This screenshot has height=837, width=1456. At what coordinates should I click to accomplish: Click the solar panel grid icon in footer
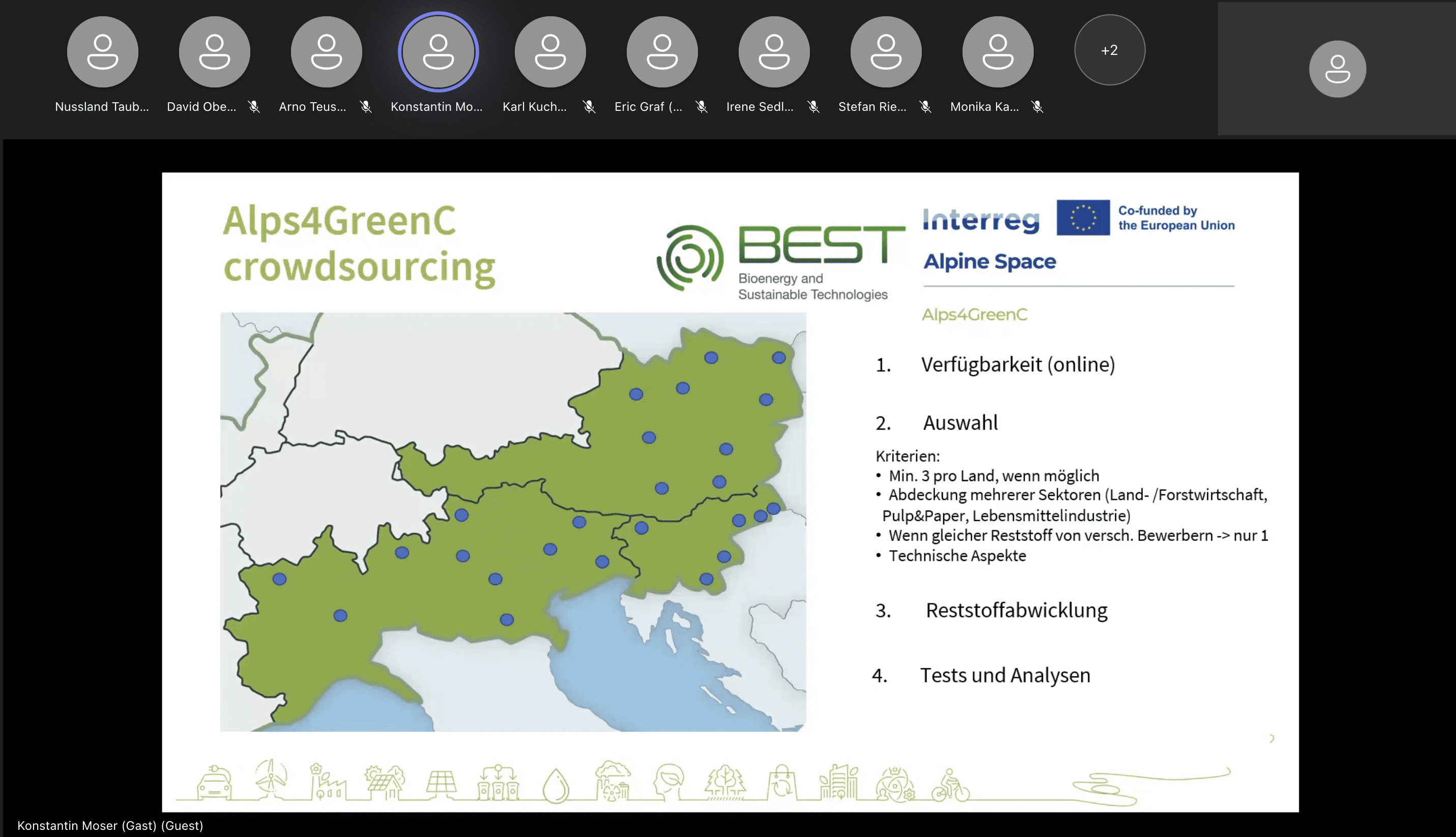(x=441, y=785)
